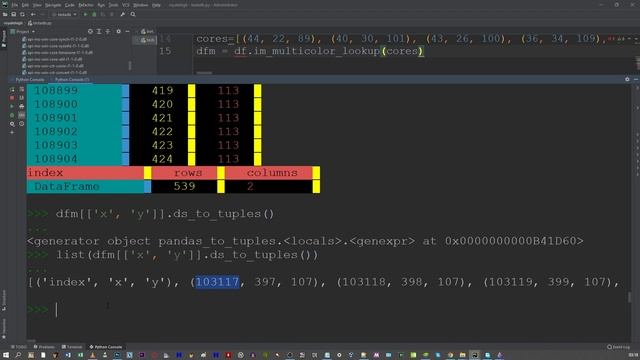Open the run configuration dropdown

(64, 14)
